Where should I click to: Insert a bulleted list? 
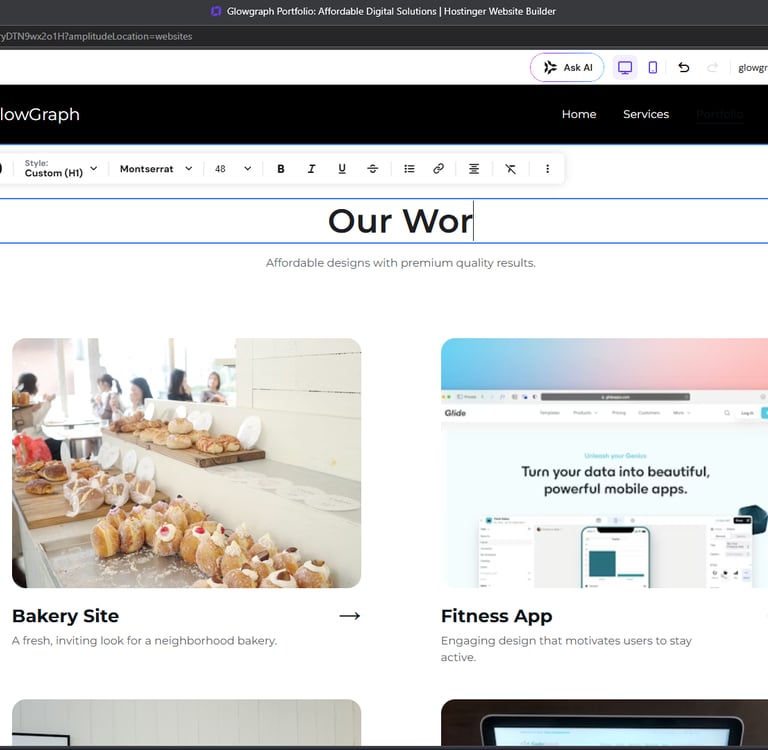click(x=409, y=169)
